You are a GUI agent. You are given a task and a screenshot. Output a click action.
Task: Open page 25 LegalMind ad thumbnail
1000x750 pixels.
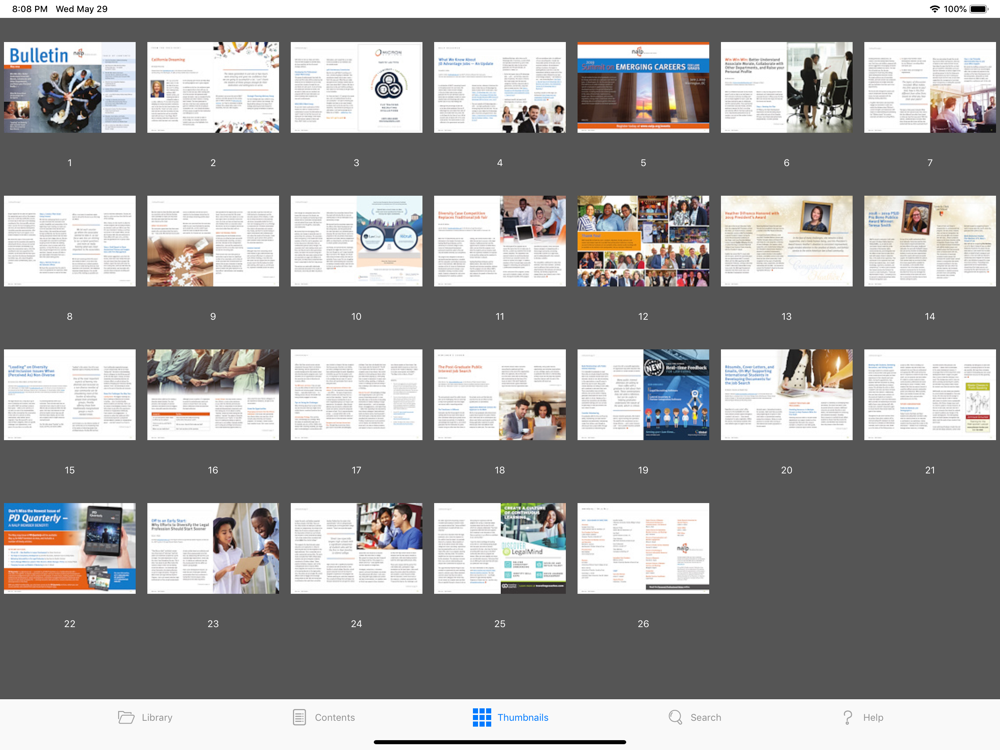click(x=500, y=548)
